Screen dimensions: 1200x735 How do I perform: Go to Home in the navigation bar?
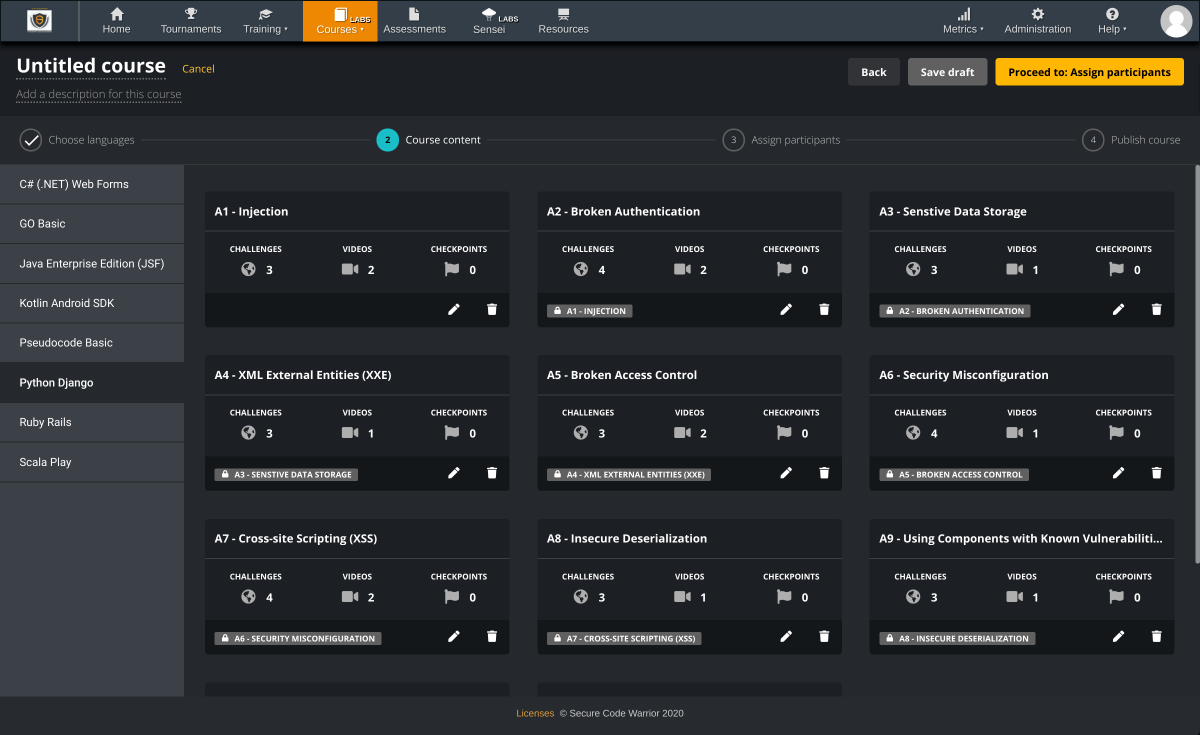coord(116,21)
